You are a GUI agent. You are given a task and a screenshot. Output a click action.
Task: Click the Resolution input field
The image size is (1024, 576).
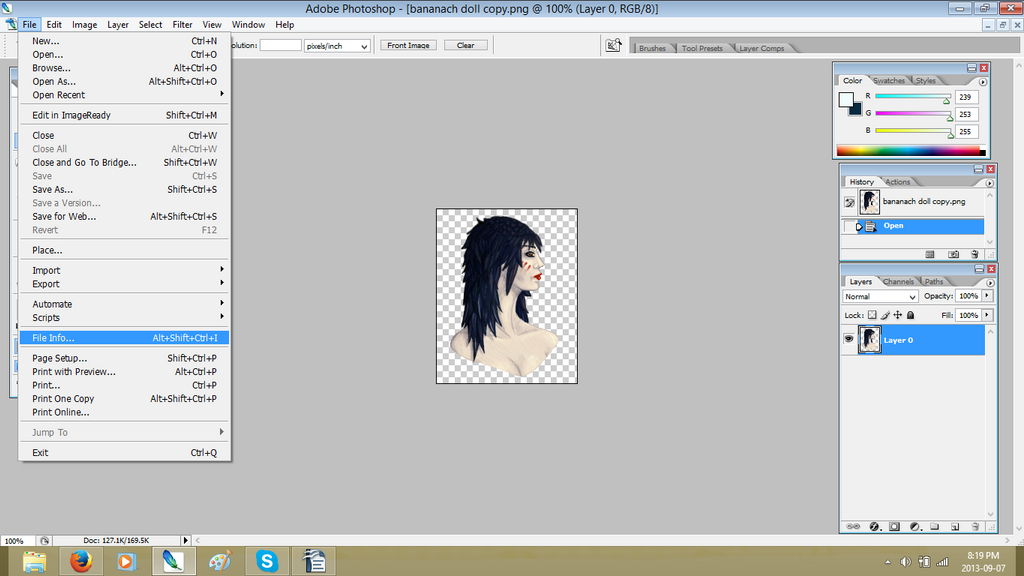click(281, 45)
